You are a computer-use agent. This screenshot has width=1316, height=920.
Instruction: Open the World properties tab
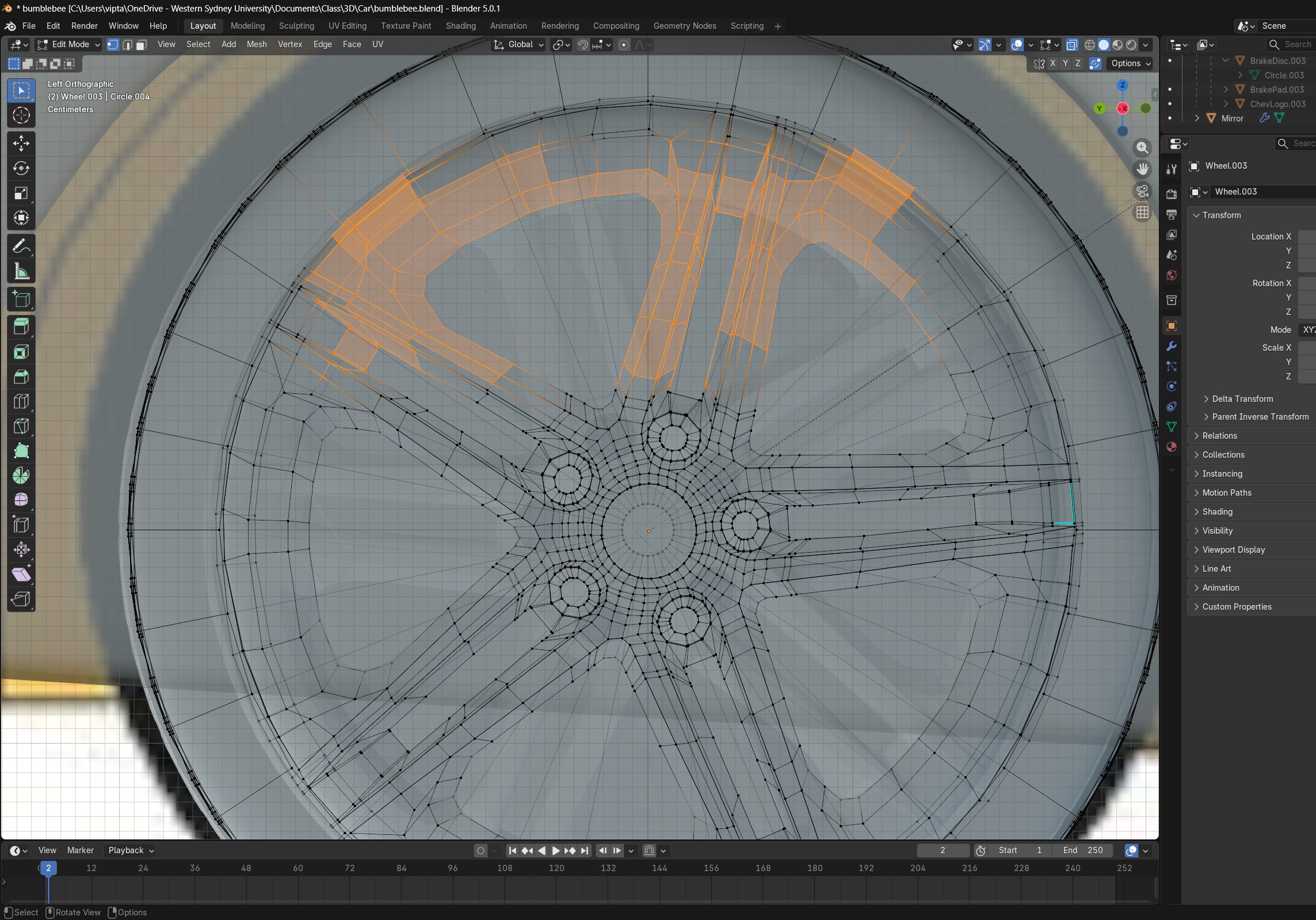(1171, 275)
